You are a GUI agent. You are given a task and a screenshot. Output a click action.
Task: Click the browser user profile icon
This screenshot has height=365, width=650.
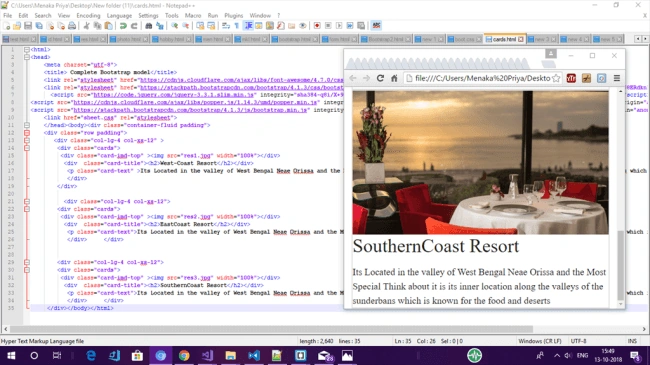[x=551, y=54]
